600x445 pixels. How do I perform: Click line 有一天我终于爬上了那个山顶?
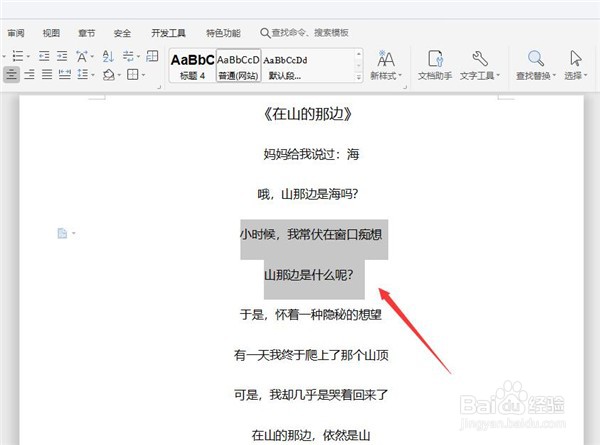311,355
